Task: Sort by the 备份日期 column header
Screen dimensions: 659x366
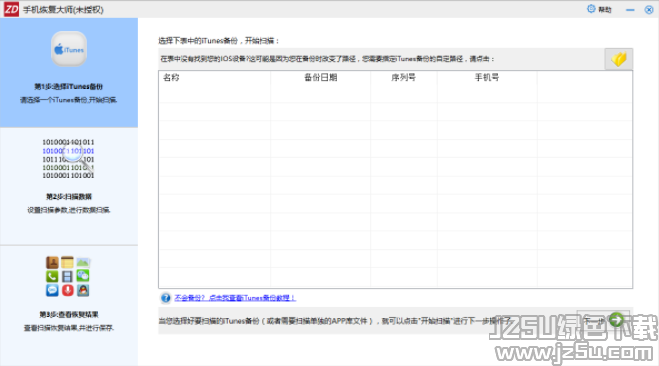Action: coord(321,77)
